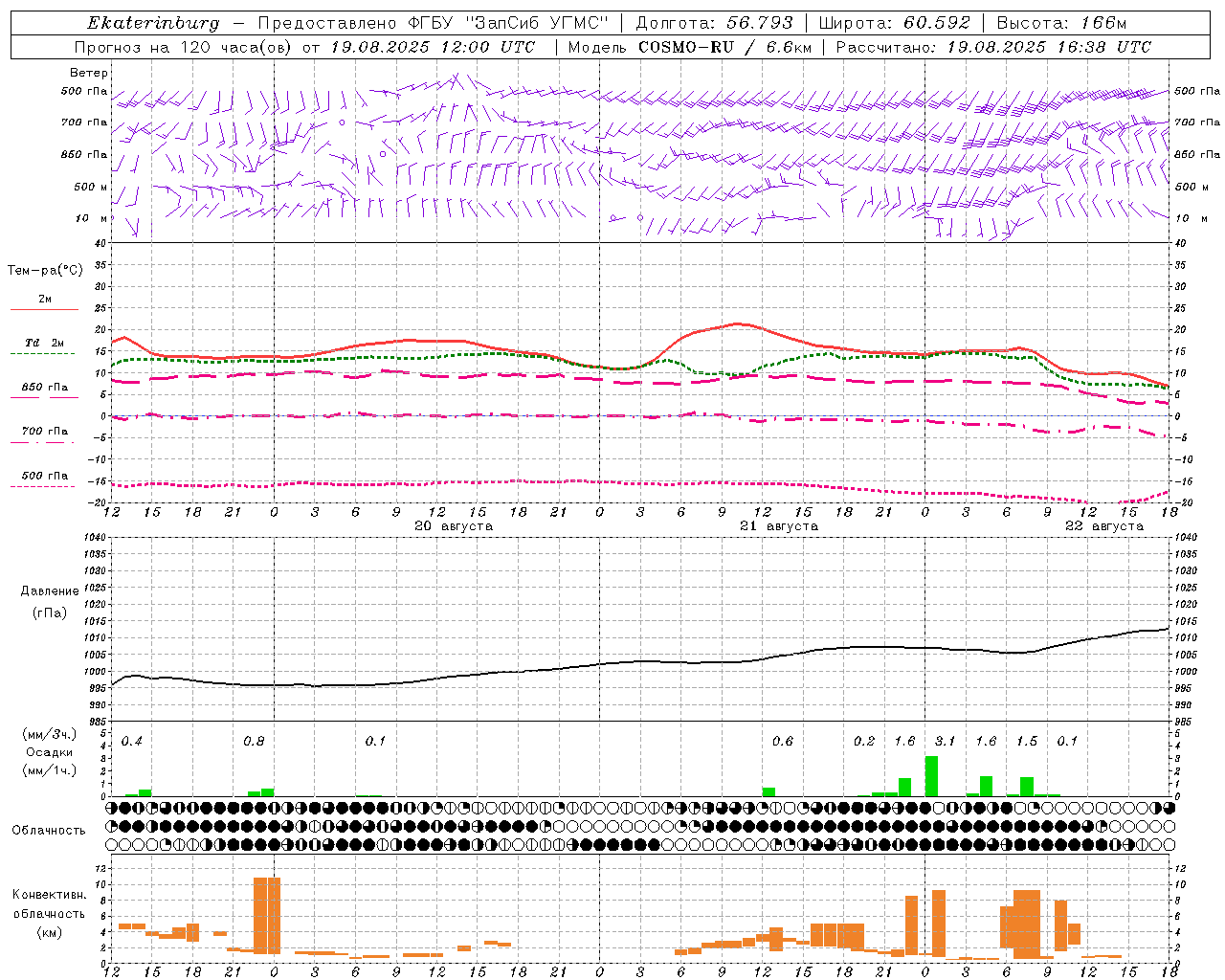Click the 'Тем-ра(°C)' temperature panel label
1225x980 pixels.
[45, 271]
